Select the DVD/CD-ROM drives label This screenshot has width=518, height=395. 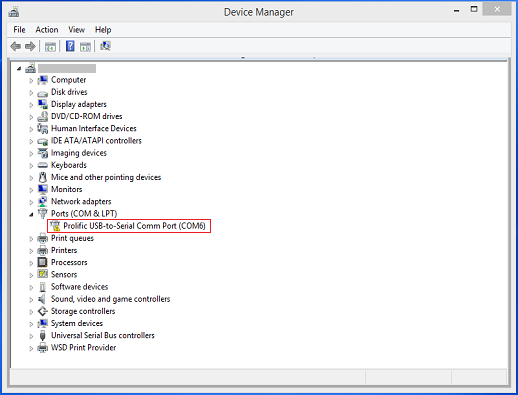[x=87, y=116]
